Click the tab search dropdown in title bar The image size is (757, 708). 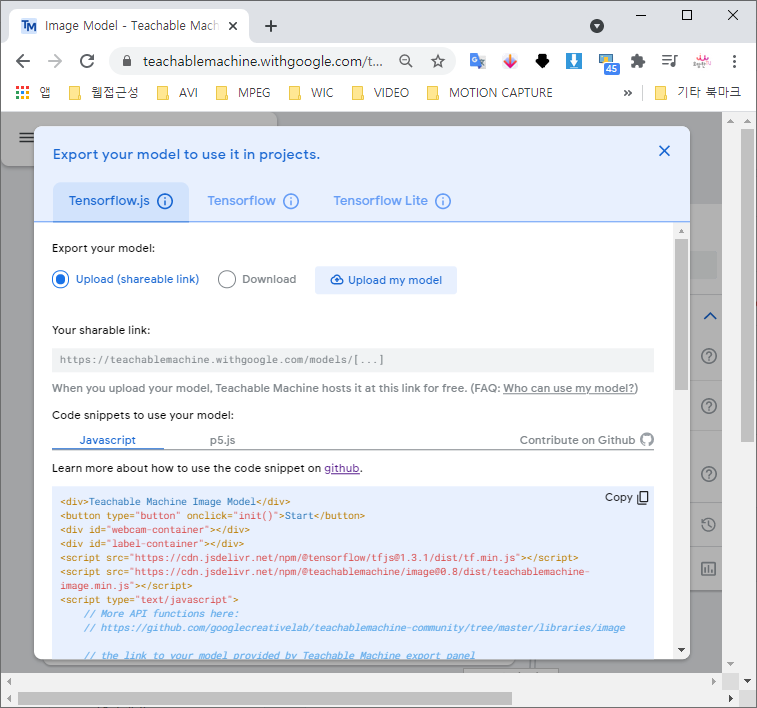tap(597, 26)
